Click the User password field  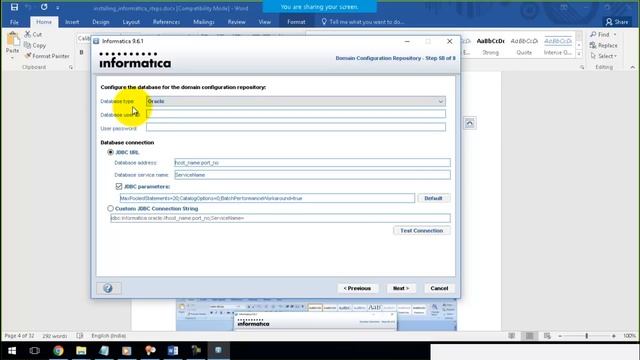(x=296, y=127)
